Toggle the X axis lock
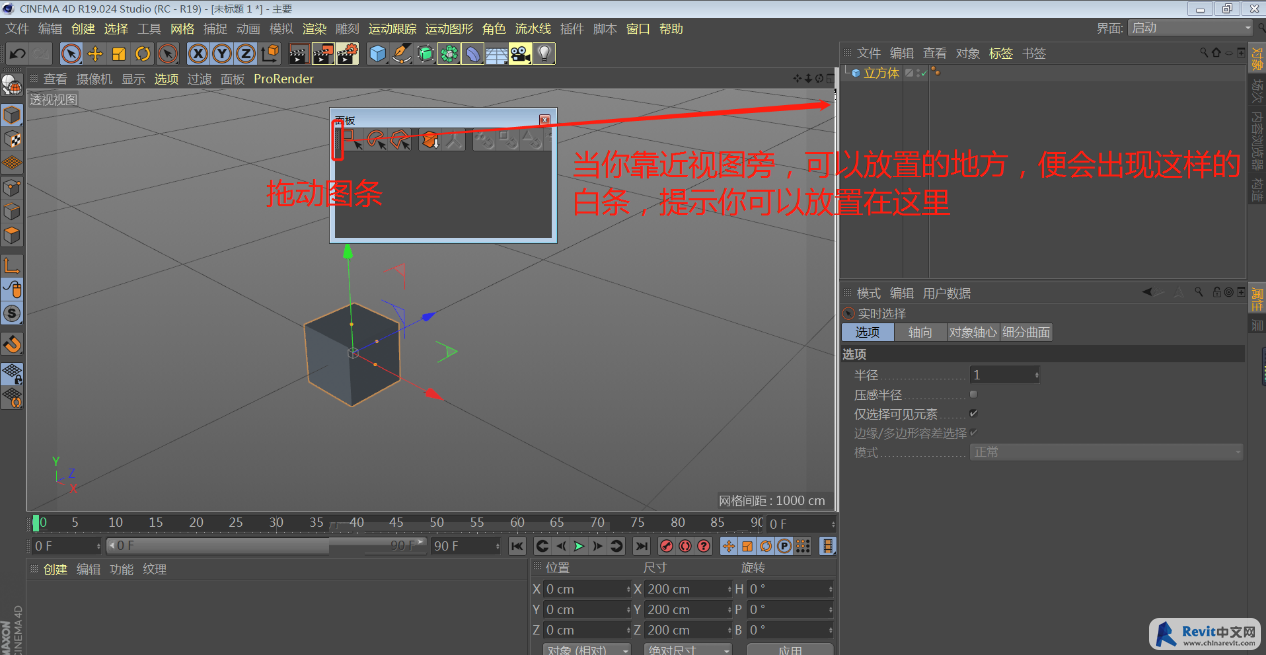The width and height of the screenshot is (1266, 655). (x=198, y=54)
